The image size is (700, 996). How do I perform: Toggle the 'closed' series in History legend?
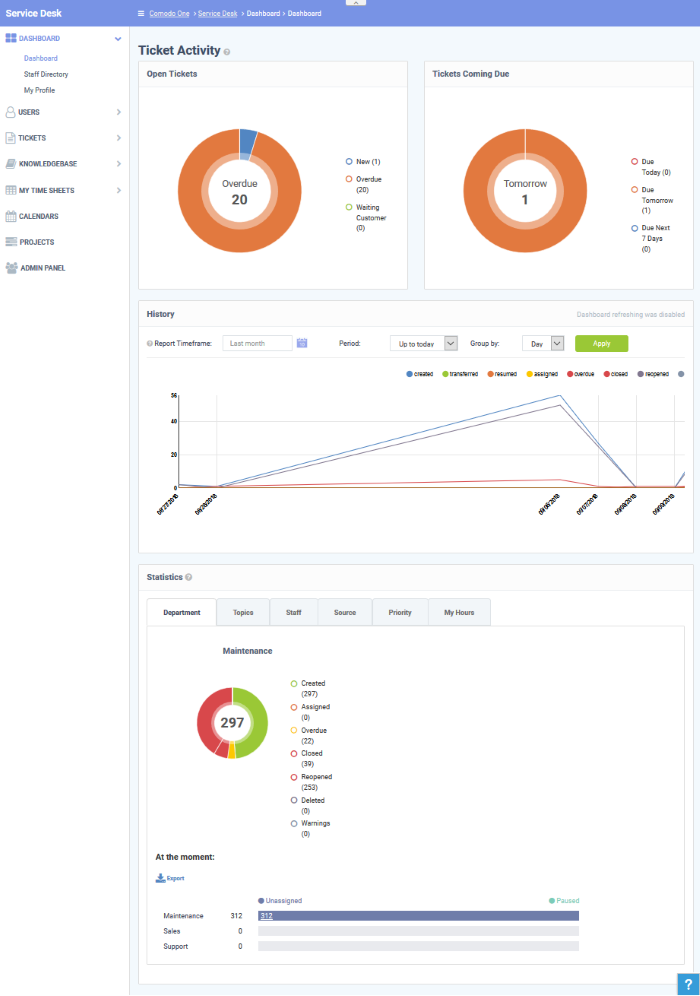tap(616, 374)
